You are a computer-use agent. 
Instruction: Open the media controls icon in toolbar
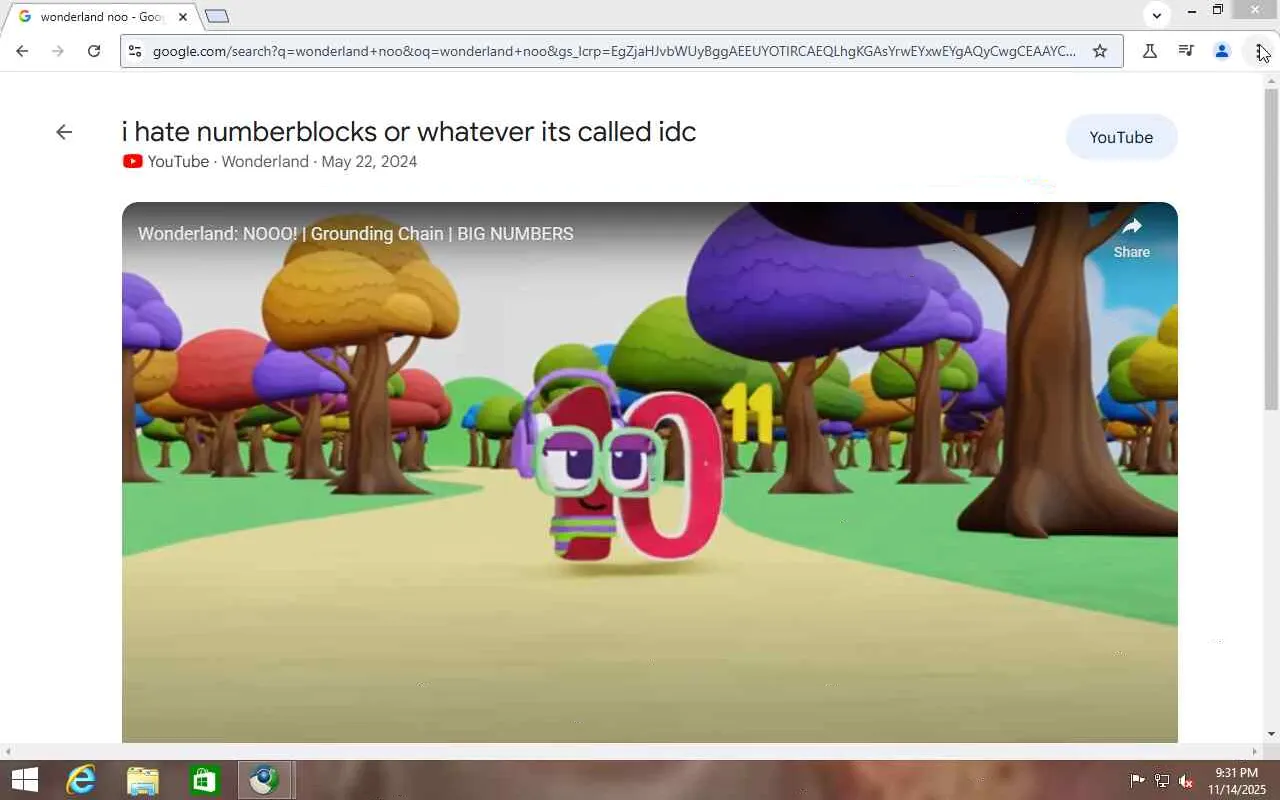[x=1186, y=51]
